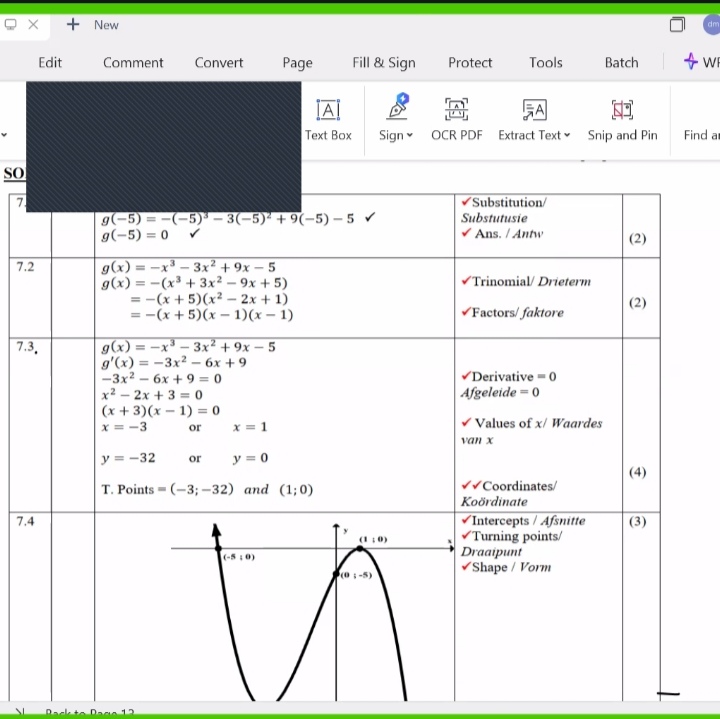Close the current document tab

point(33,25)
